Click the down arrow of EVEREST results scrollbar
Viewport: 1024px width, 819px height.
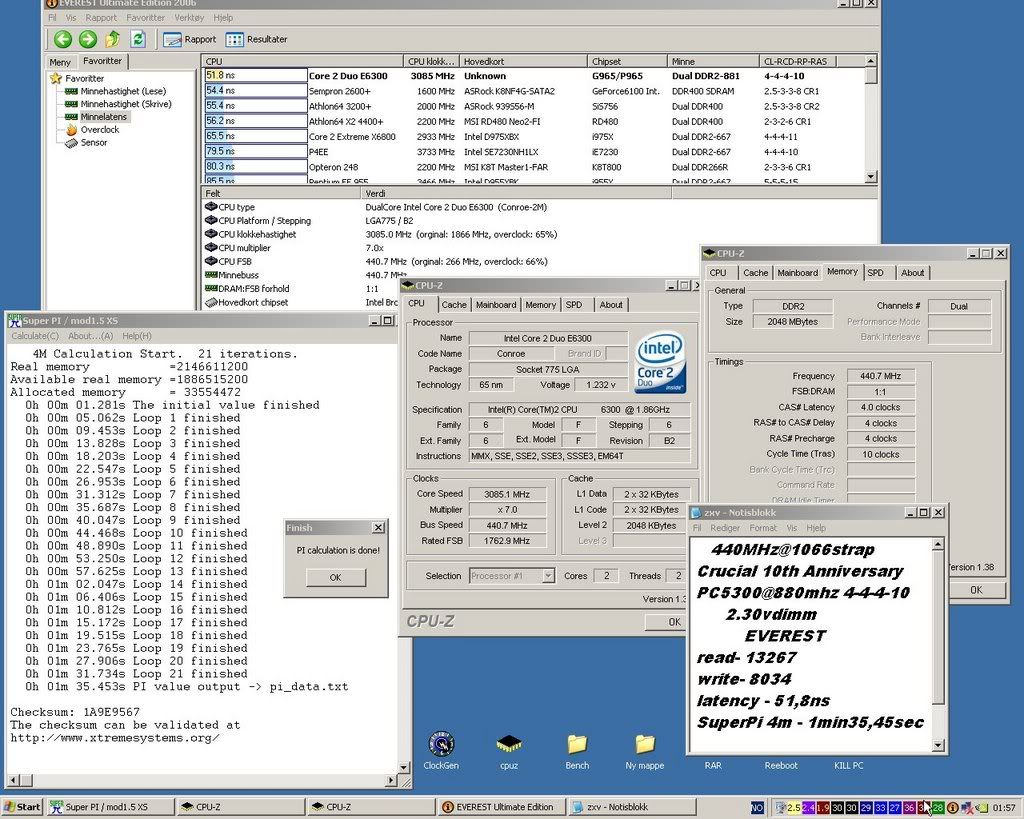pyautogui.click(x=871, y=177)
